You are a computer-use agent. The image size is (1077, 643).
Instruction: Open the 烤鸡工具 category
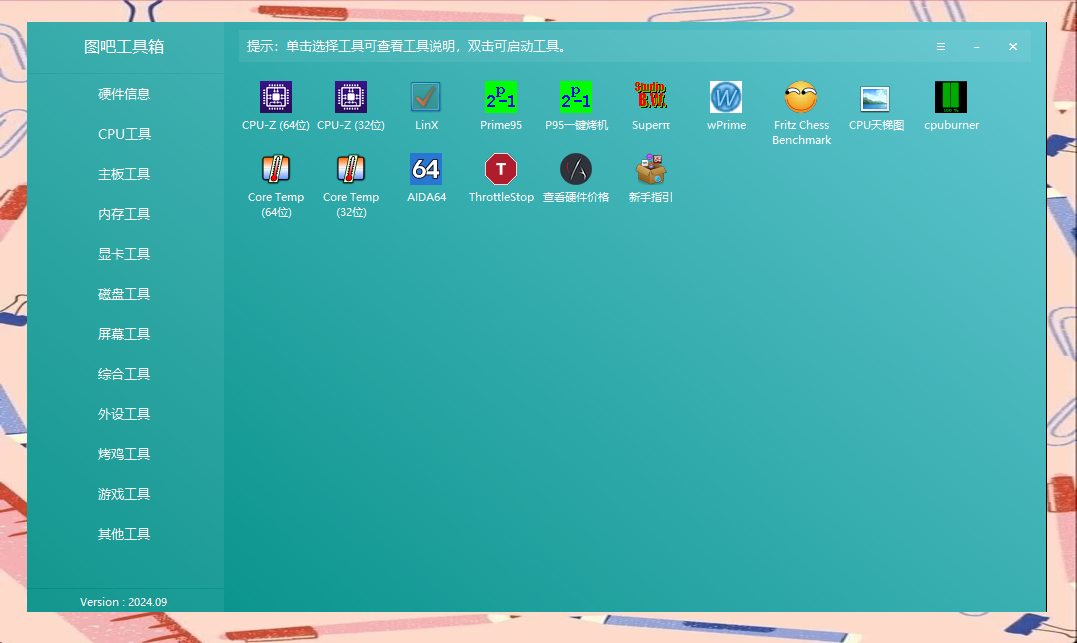124,454
